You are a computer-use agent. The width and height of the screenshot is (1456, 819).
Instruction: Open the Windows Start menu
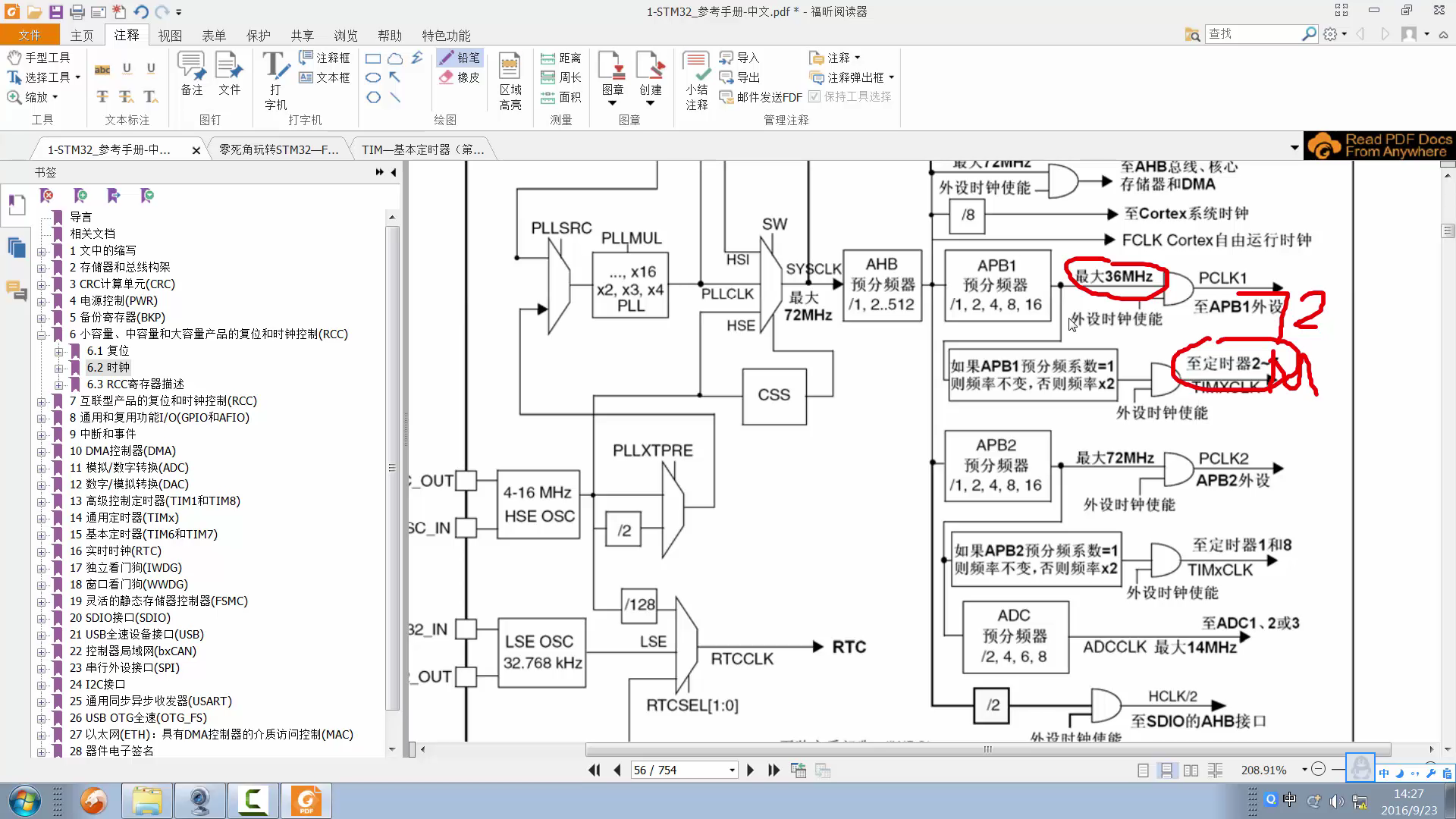pos(24,802)
